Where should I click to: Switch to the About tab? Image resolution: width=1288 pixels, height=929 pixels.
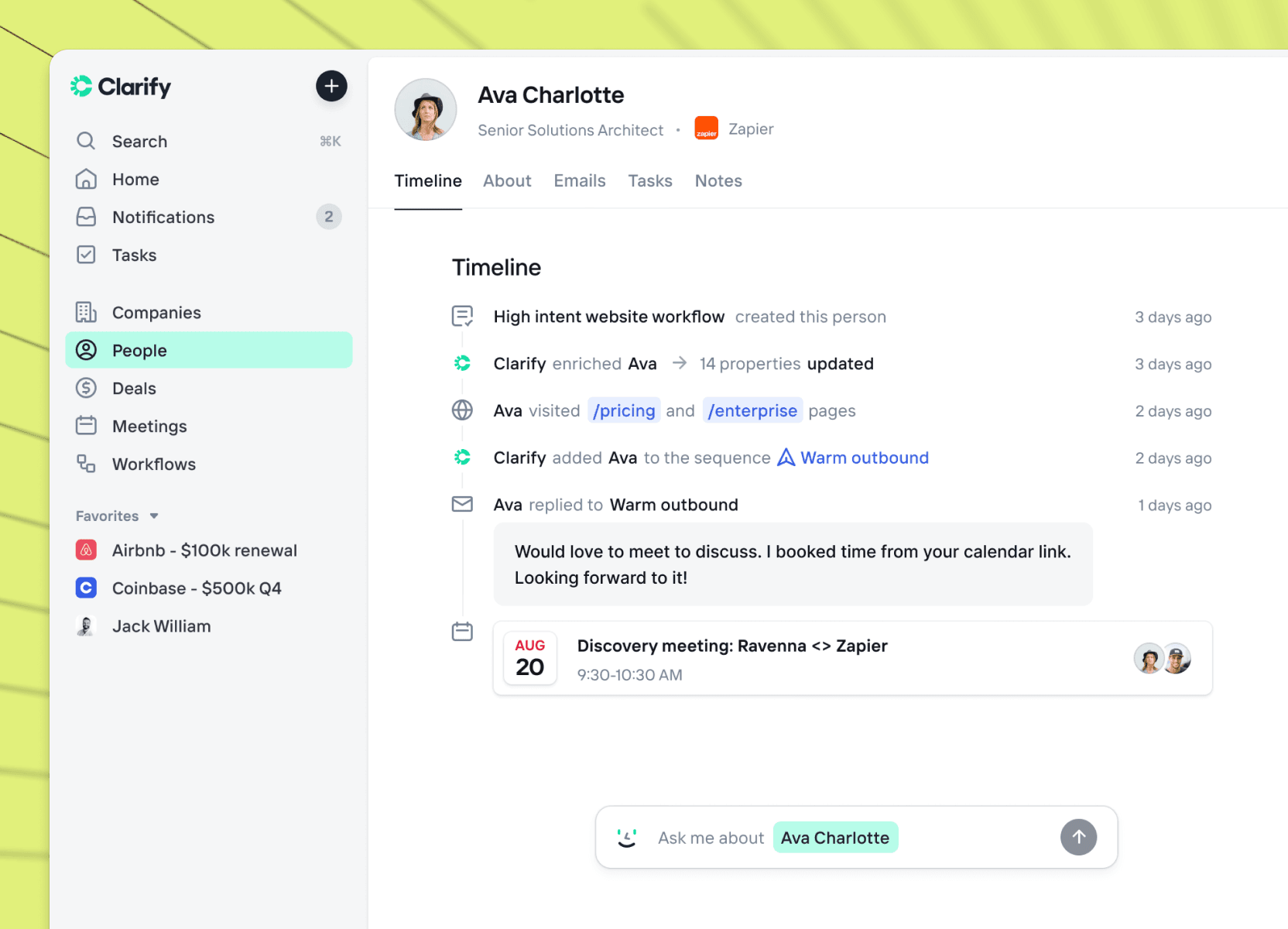point(507,181)
